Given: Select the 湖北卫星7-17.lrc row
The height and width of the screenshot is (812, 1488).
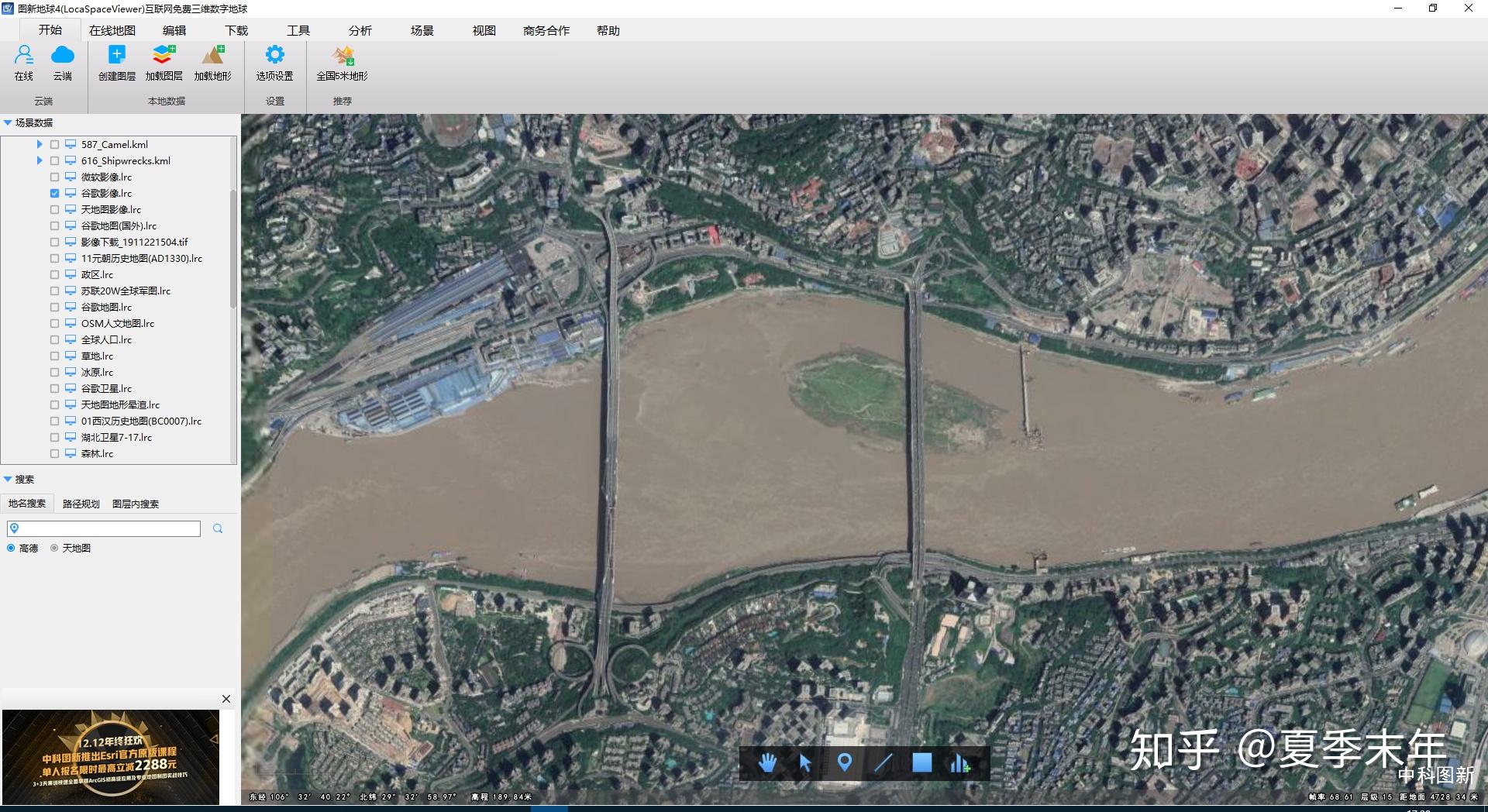Looking at the screenshot, I should click(116, 437).
